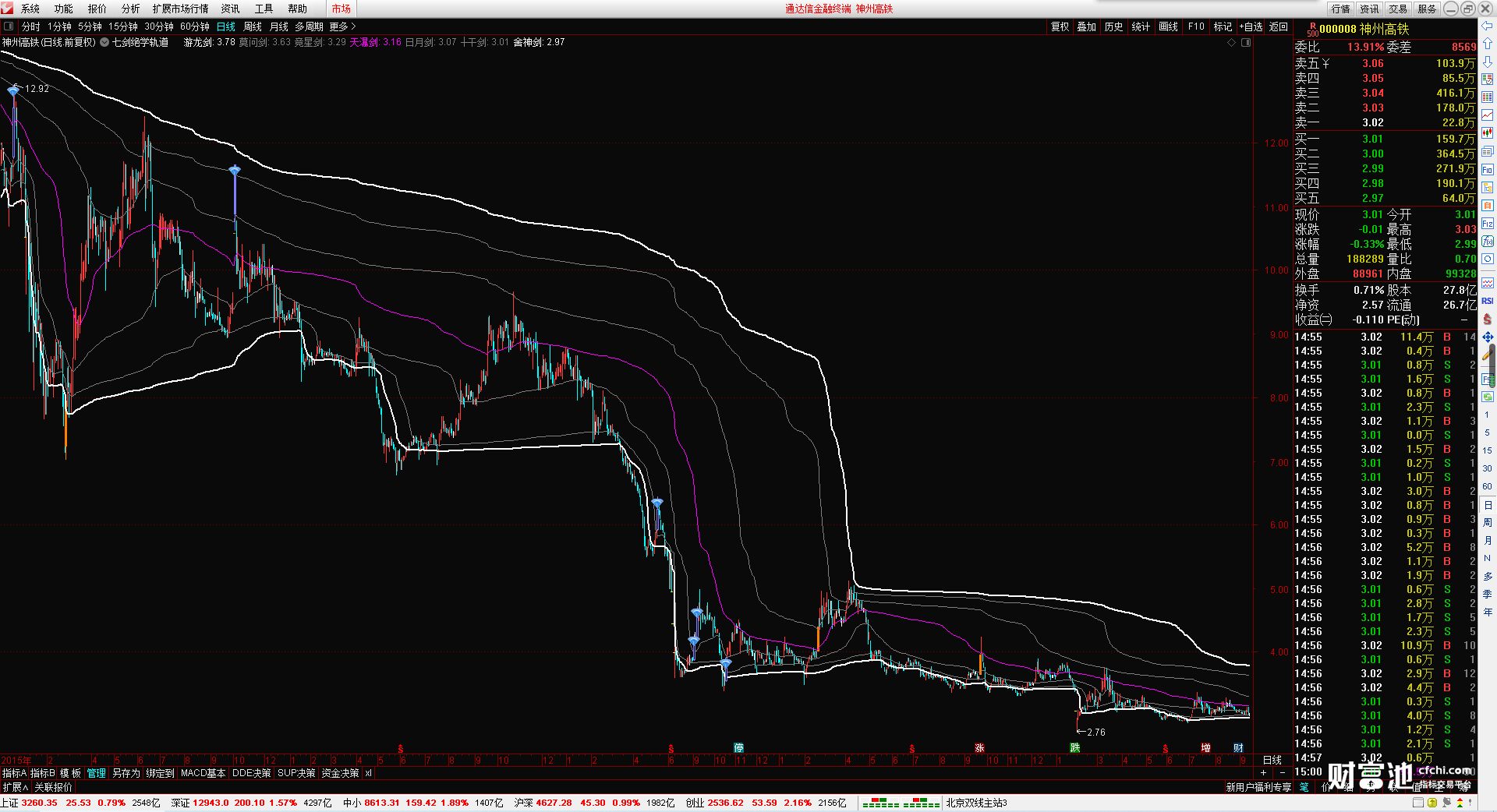The width and height of the screenshot is (1497, 812).
Task: Open the 标记 marker dropdown
Action: click(x=1223, y=26)
